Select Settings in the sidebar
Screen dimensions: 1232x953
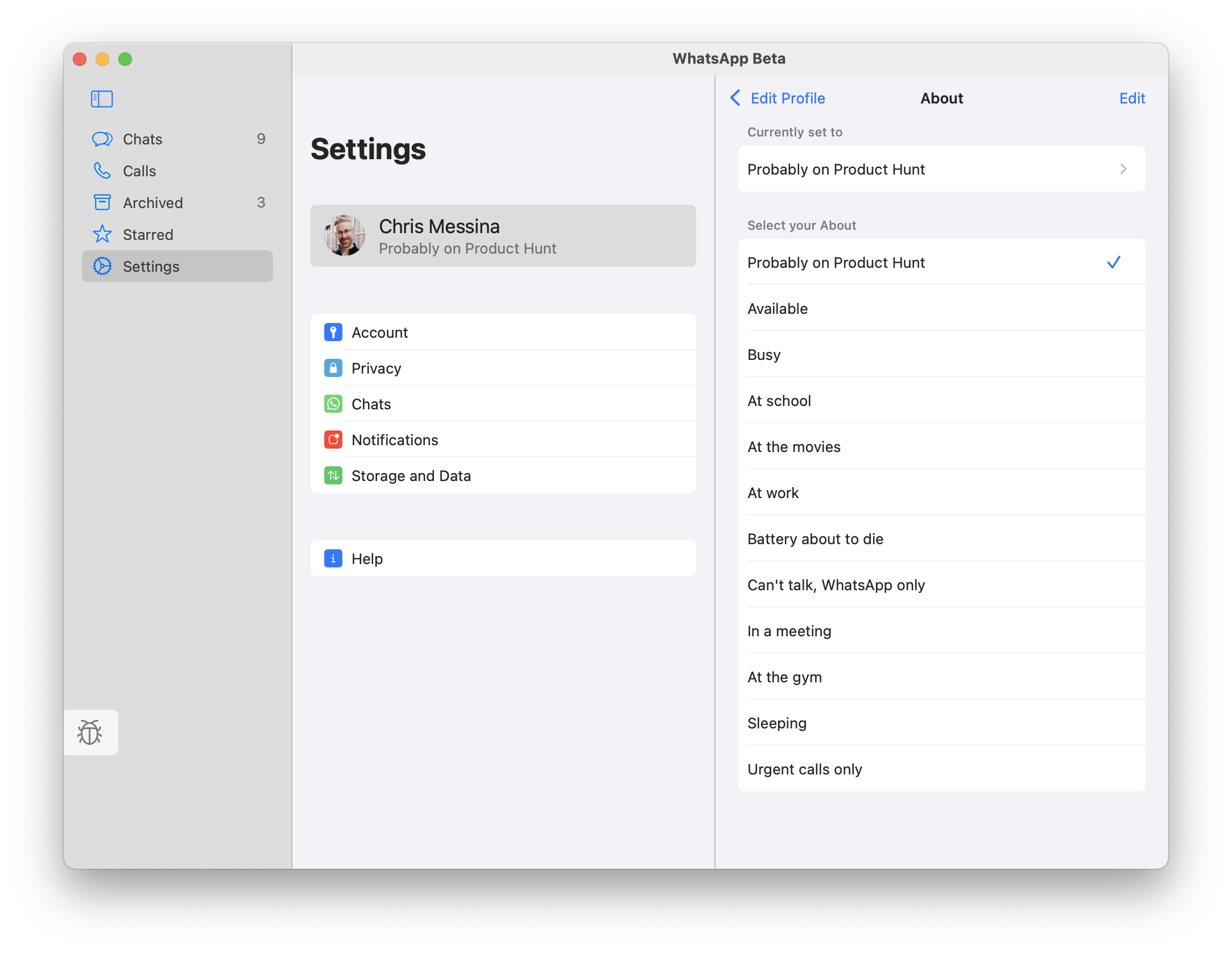(x=177, y=266)
